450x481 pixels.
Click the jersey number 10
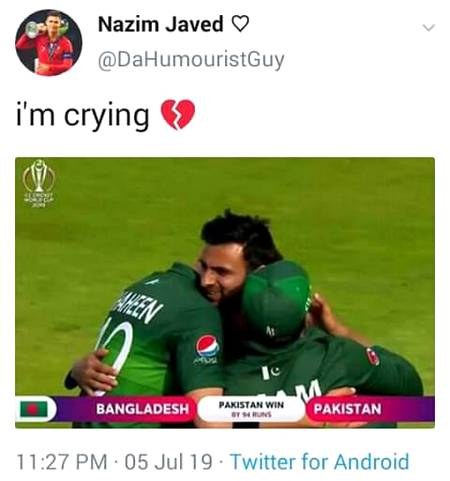pos(115,350)
